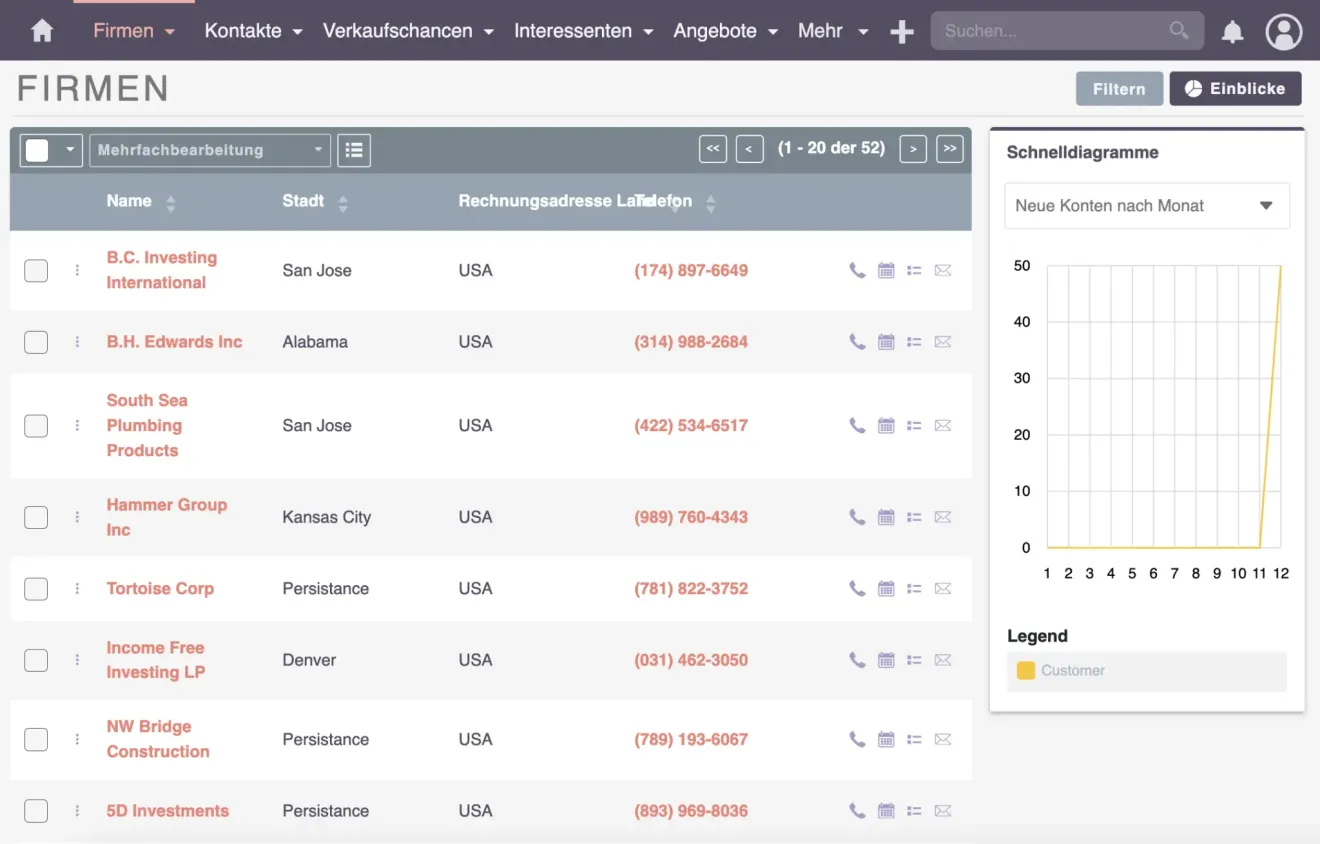Screen dimensions: 1320x844
Task: Expand the Neue Konten nach Monat dropdown
Action: (x=1146, y=206)
